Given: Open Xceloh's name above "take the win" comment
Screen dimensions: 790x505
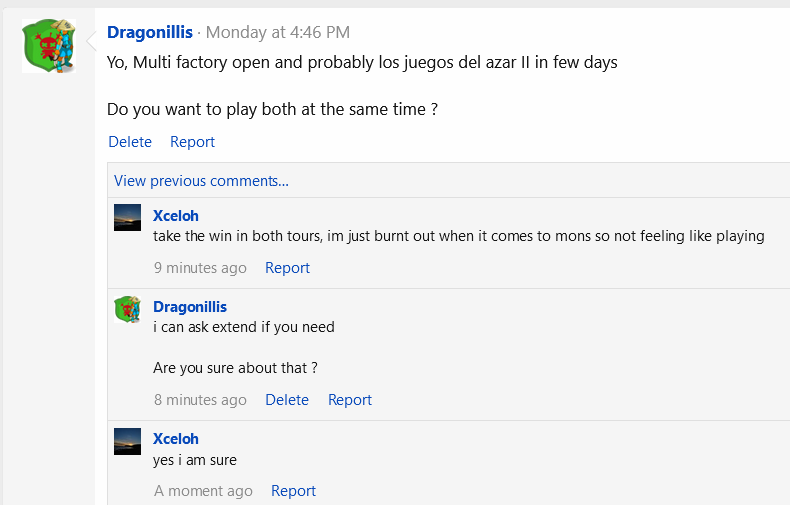Looking at the screenshot, I should coord(176,215).
